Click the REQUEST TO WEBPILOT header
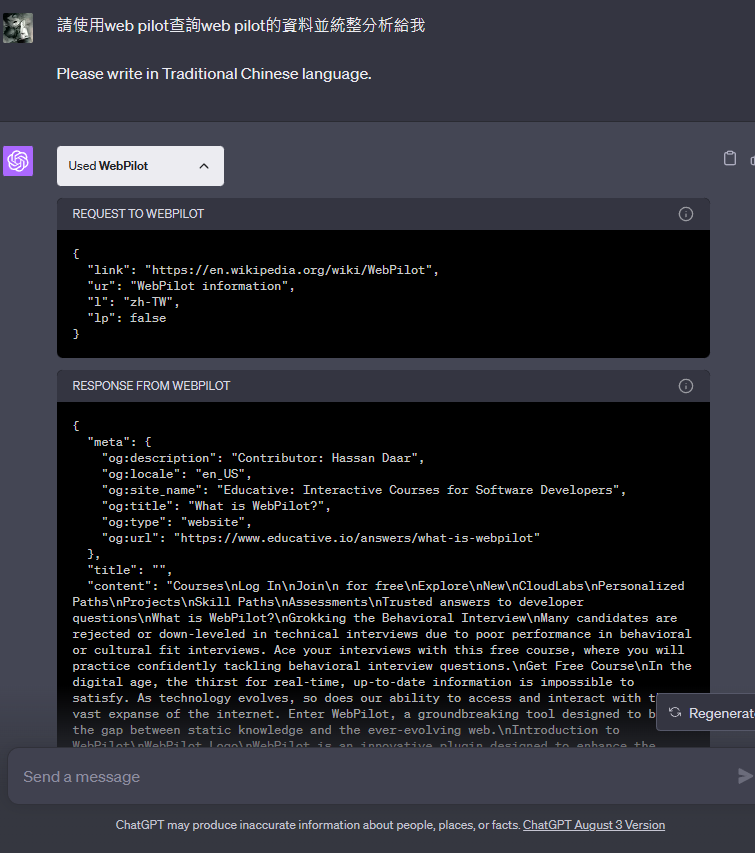The image size is (755, 853). point(138,214)
